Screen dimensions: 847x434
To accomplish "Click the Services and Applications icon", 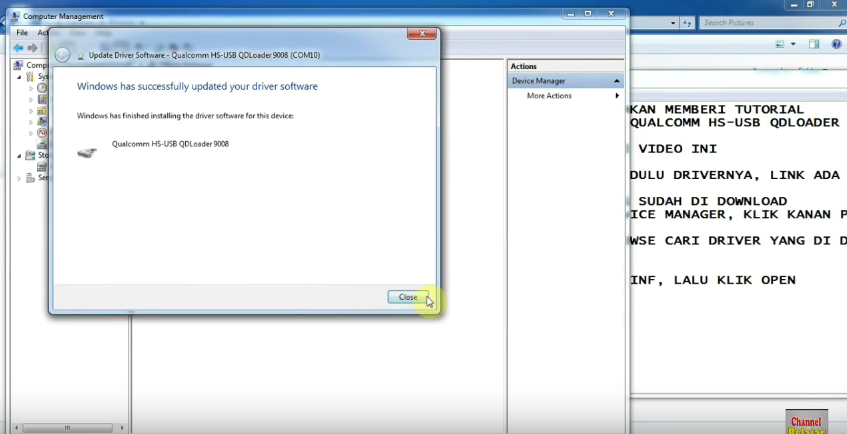I will tap(30, 178).
